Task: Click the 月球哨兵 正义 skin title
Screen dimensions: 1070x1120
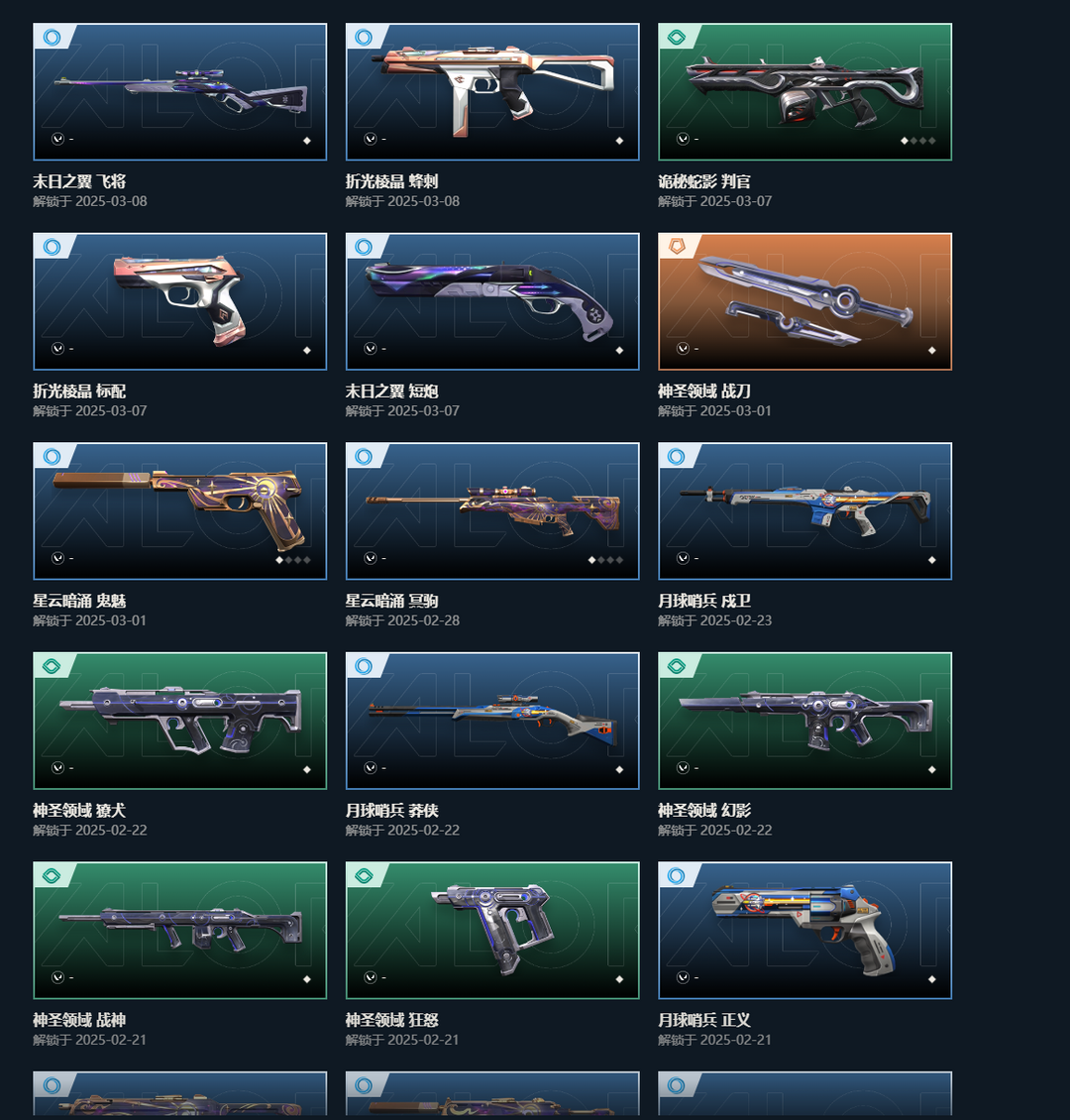Action: click(703, 1020)
